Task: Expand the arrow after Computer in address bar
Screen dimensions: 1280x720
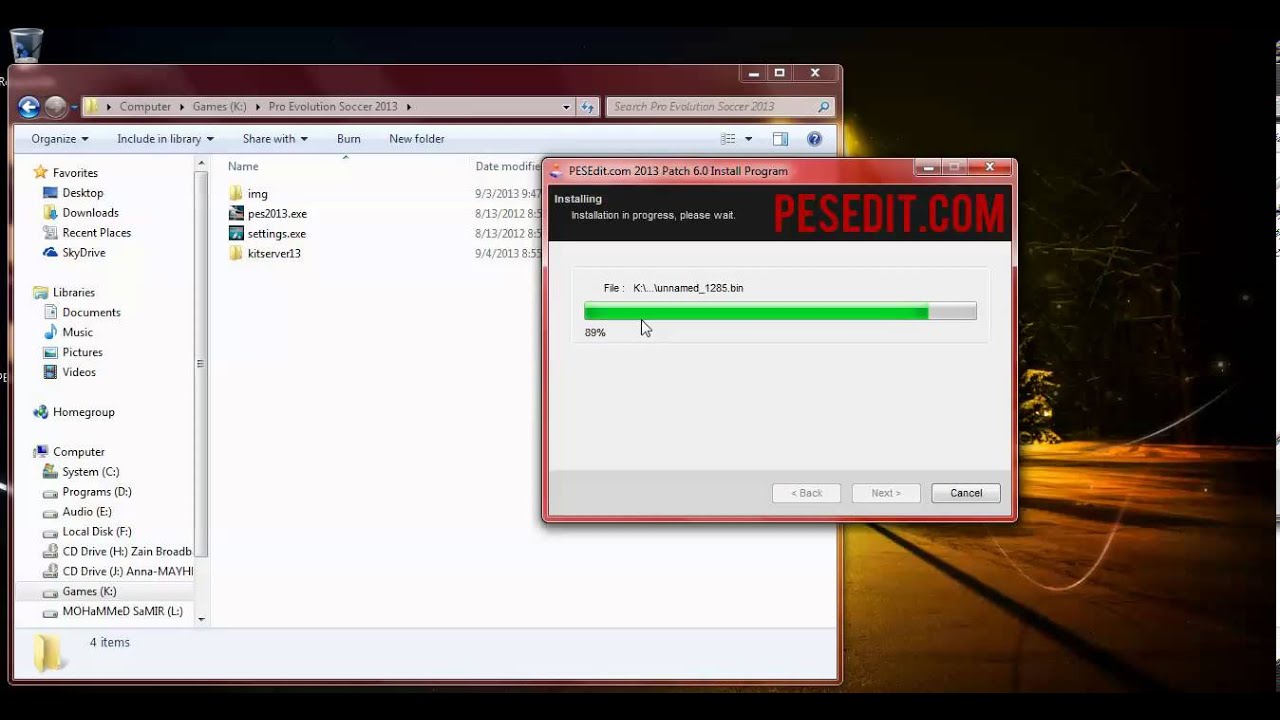Action: click(181, 106)
